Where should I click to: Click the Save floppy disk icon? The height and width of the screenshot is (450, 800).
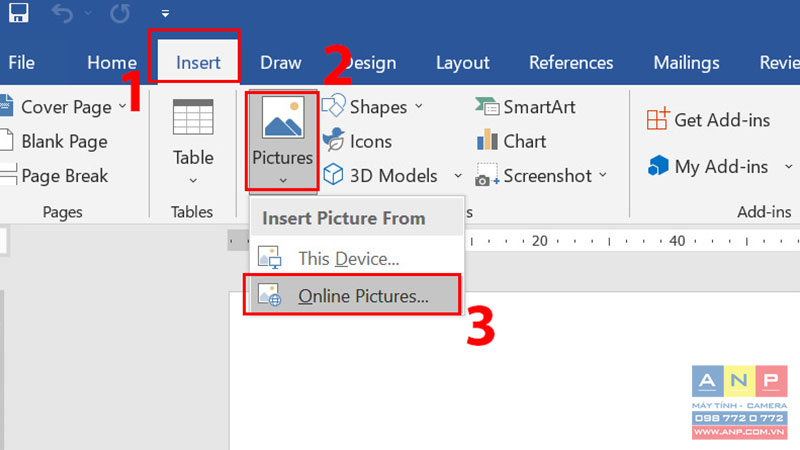pos(18,12)
